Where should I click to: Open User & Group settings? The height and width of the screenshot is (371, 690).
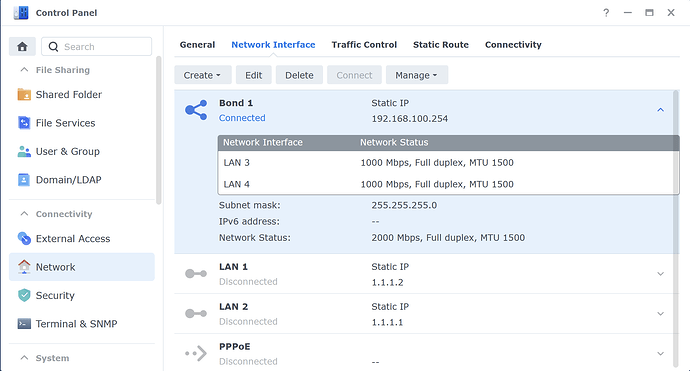(81, 151)
